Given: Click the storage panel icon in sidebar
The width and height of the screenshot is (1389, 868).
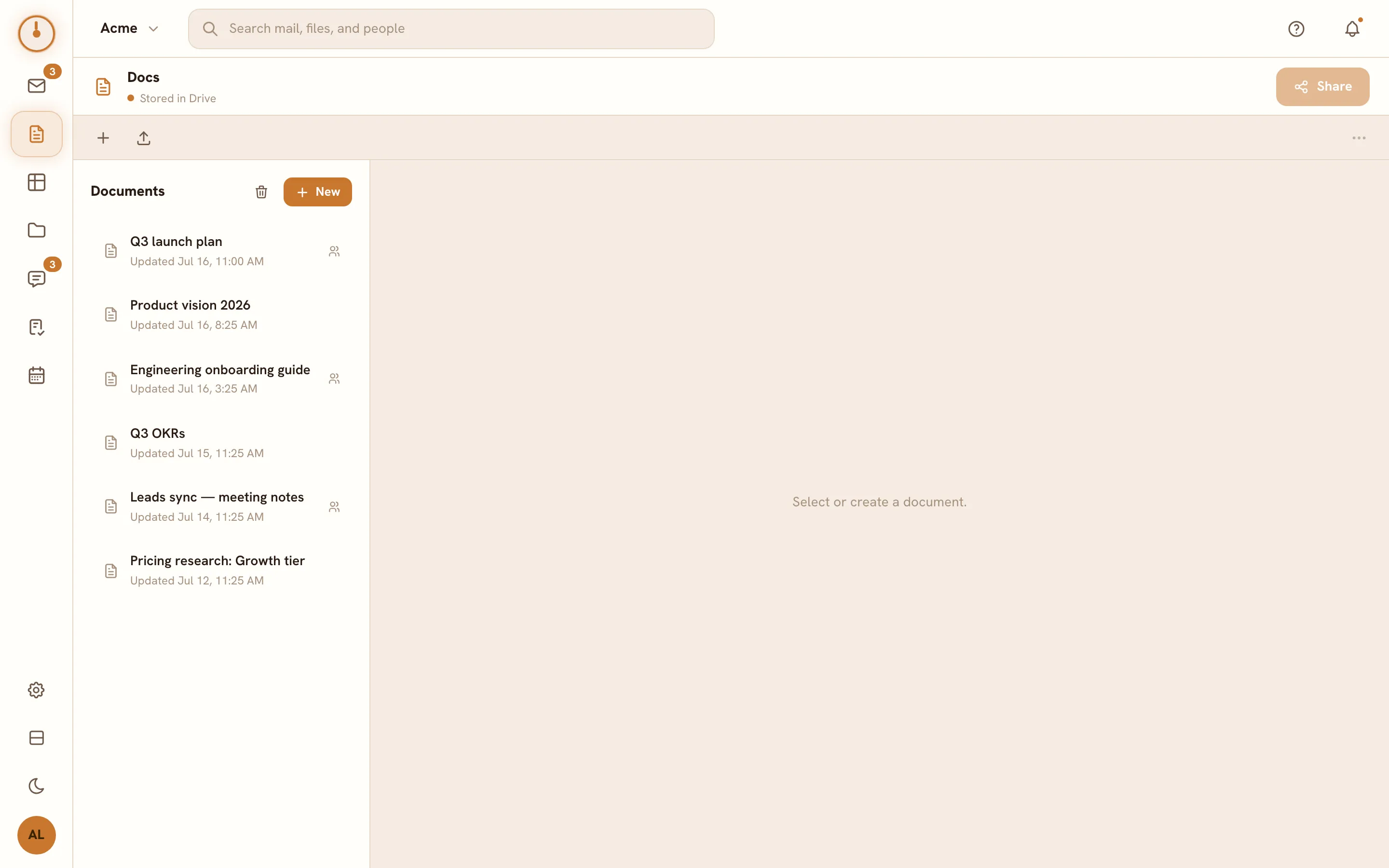Looking at the screenshot, I should pos(37,738).
